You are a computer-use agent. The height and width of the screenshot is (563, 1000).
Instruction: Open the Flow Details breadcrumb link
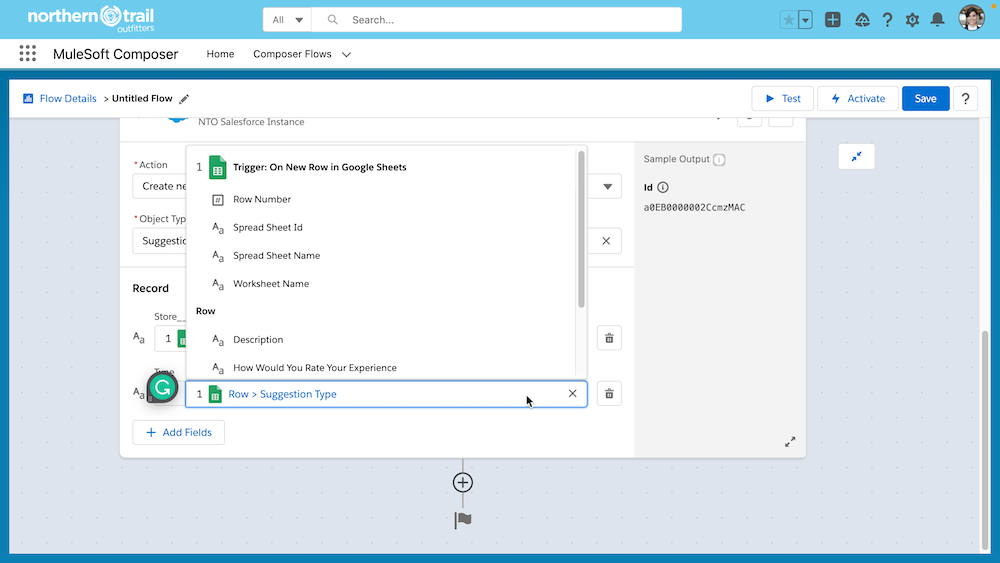(x=68, y=98)
